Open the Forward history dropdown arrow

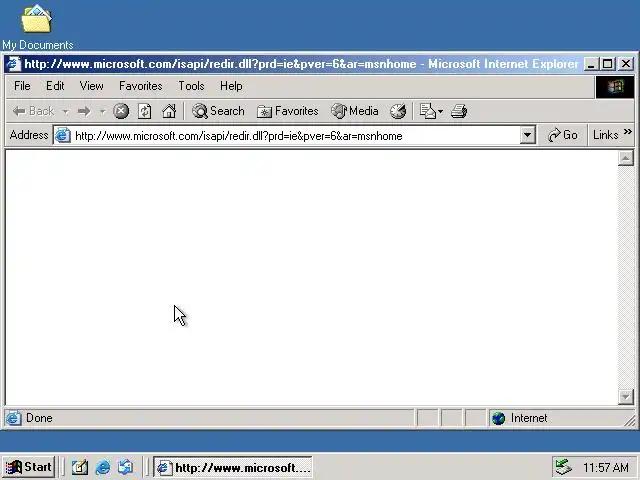[102, 111]
